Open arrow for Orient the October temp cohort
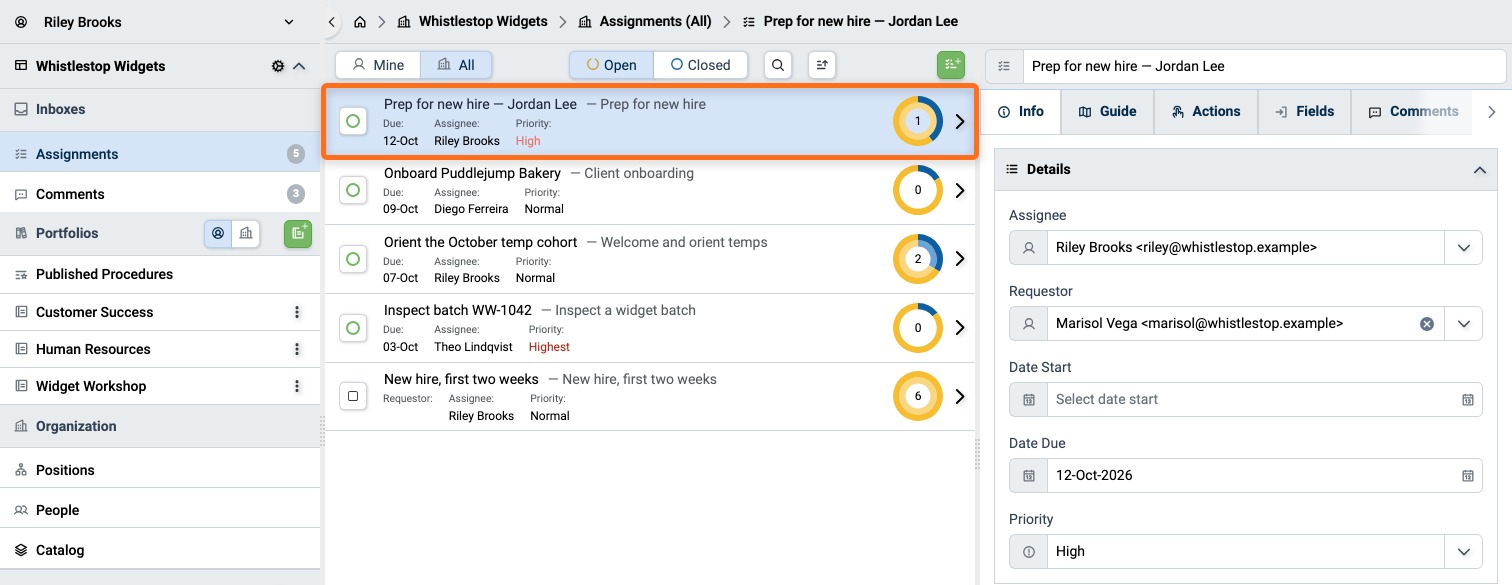1512x585 pixels. (x=960, y=259)
